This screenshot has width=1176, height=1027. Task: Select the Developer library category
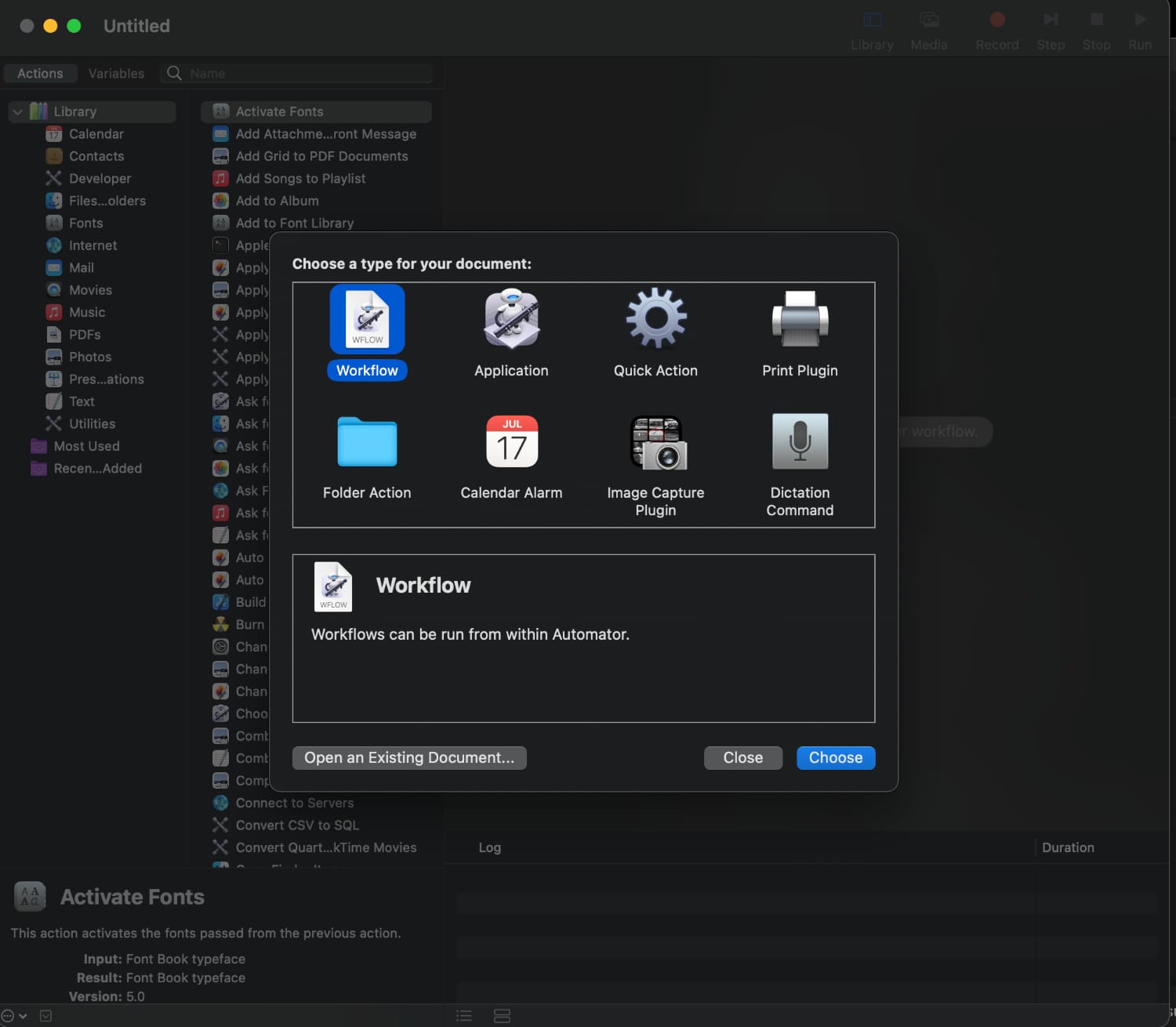[x=97, y=179]
